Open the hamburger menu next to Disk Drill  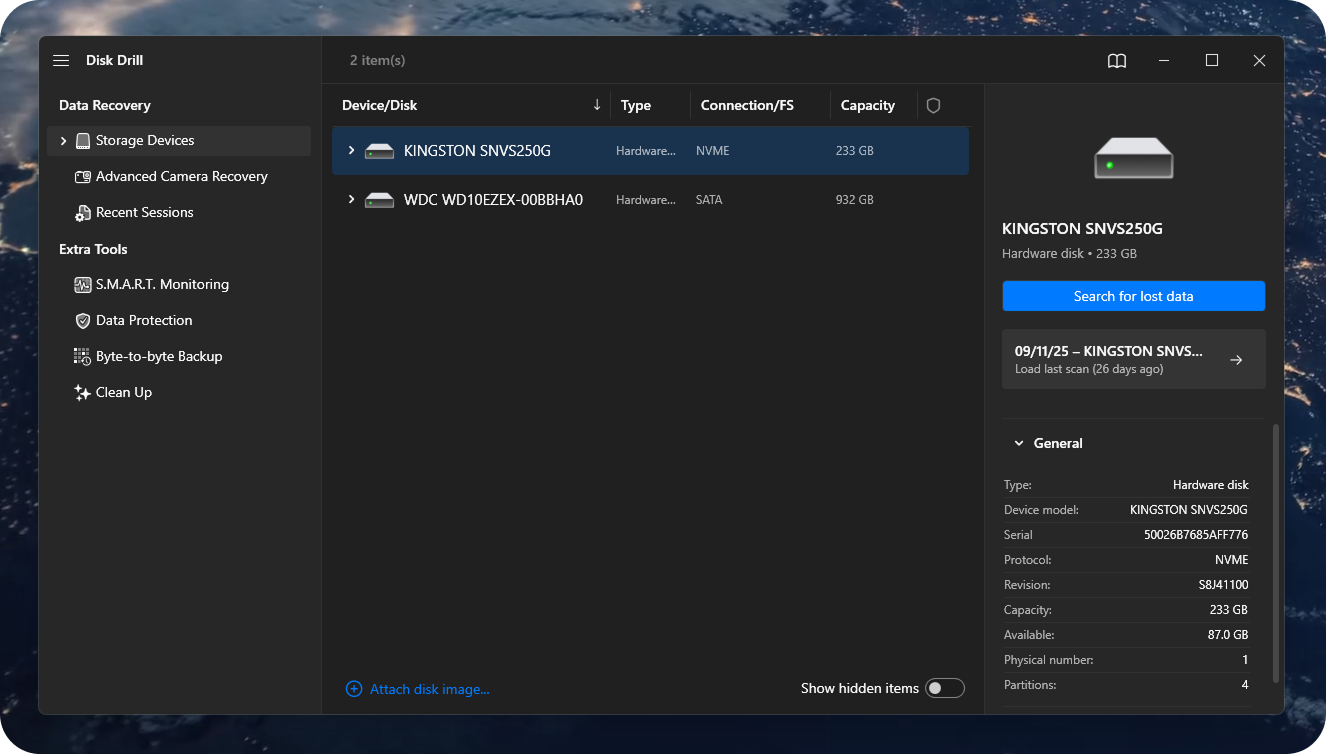(x=61, y=61)
